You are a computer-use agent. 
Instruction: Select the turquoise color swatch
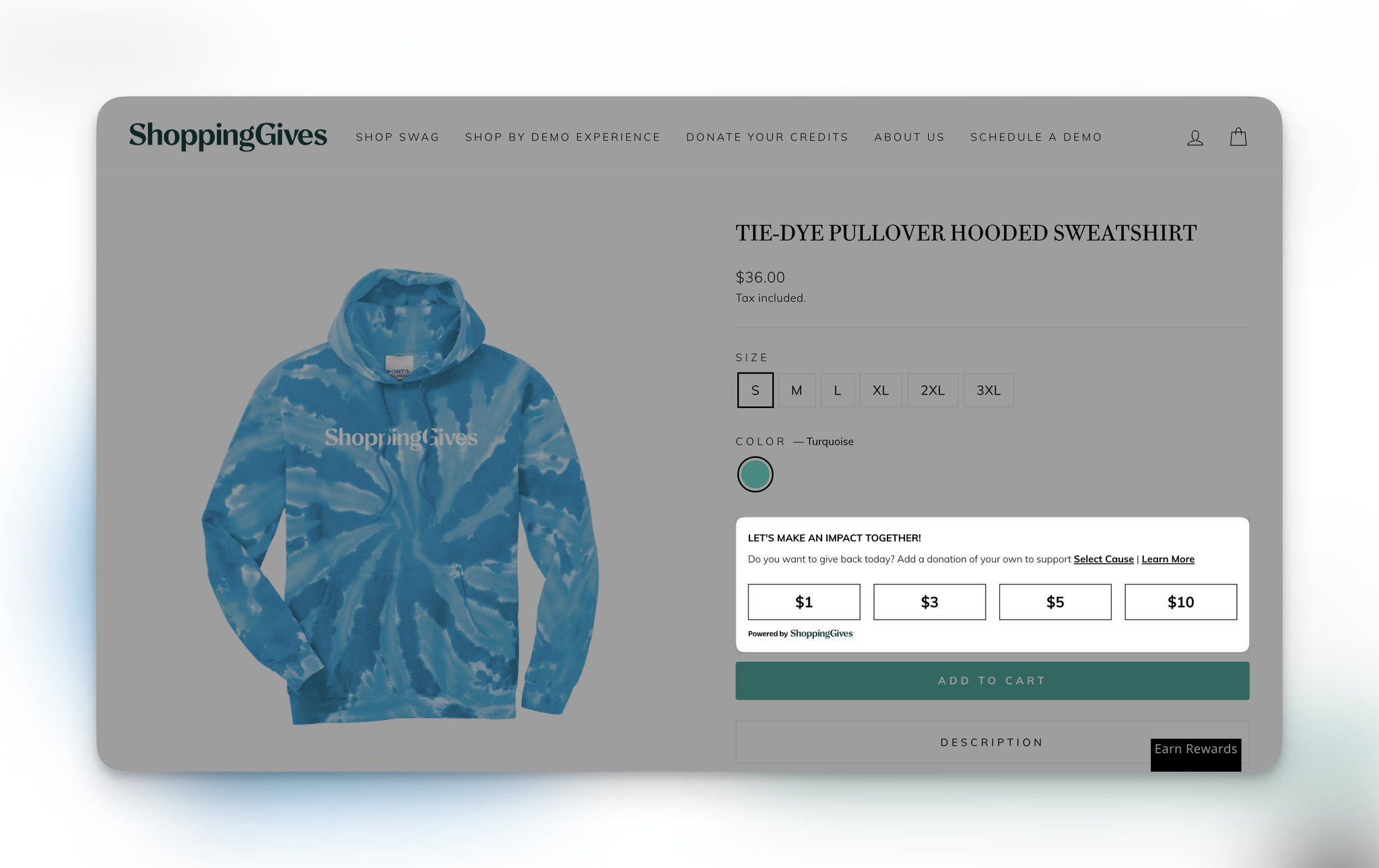click(755, 474)
